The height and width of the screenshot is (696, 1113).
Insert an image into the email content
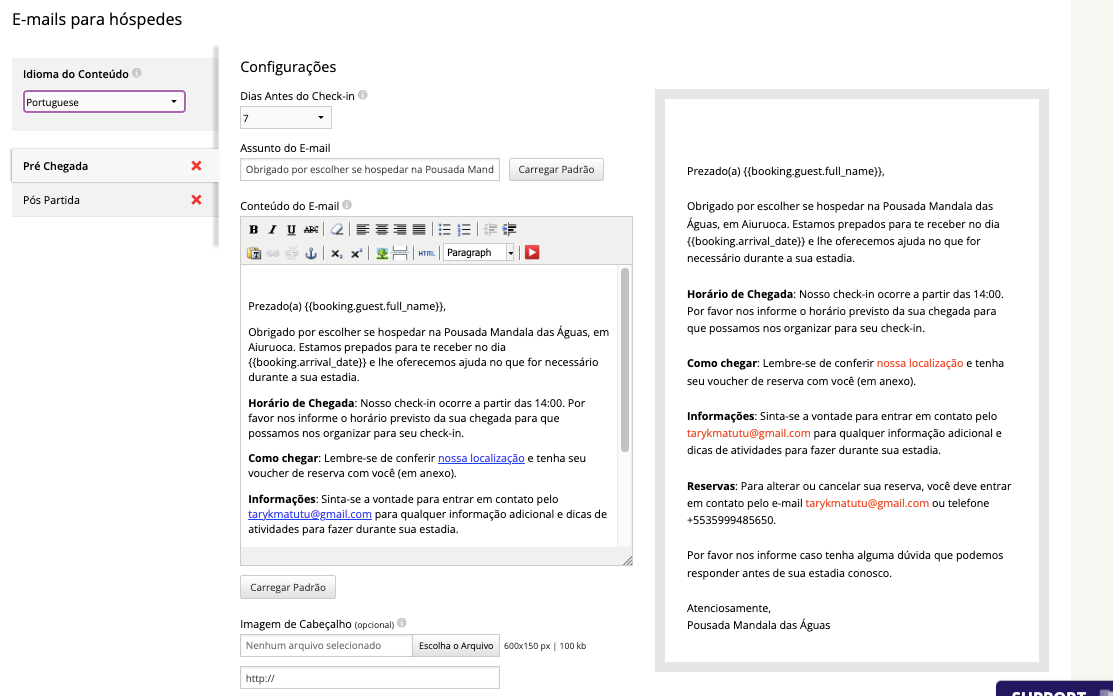point(382,253)
